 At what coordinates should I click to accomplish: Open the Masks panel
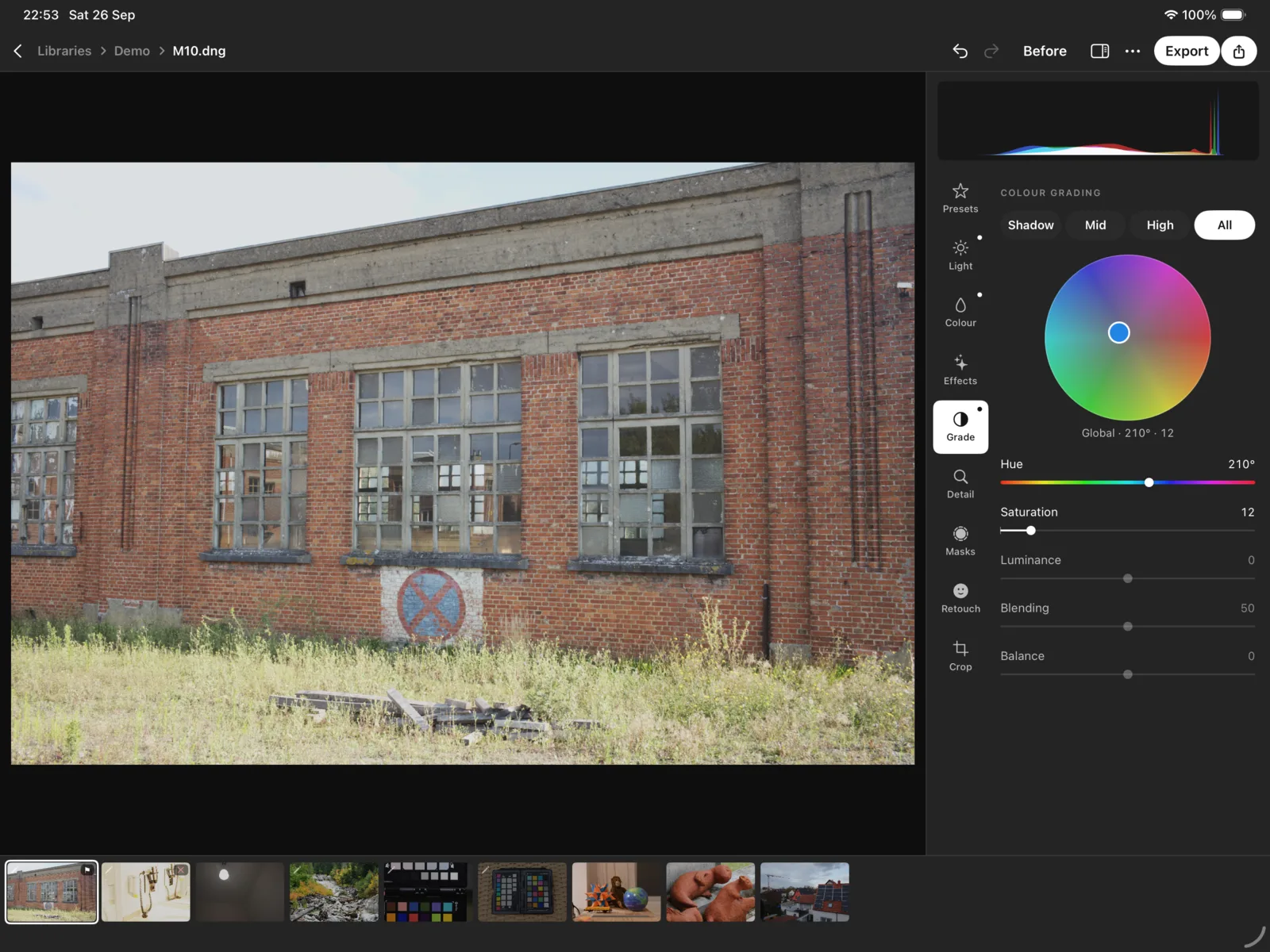[x=960, y=541]
